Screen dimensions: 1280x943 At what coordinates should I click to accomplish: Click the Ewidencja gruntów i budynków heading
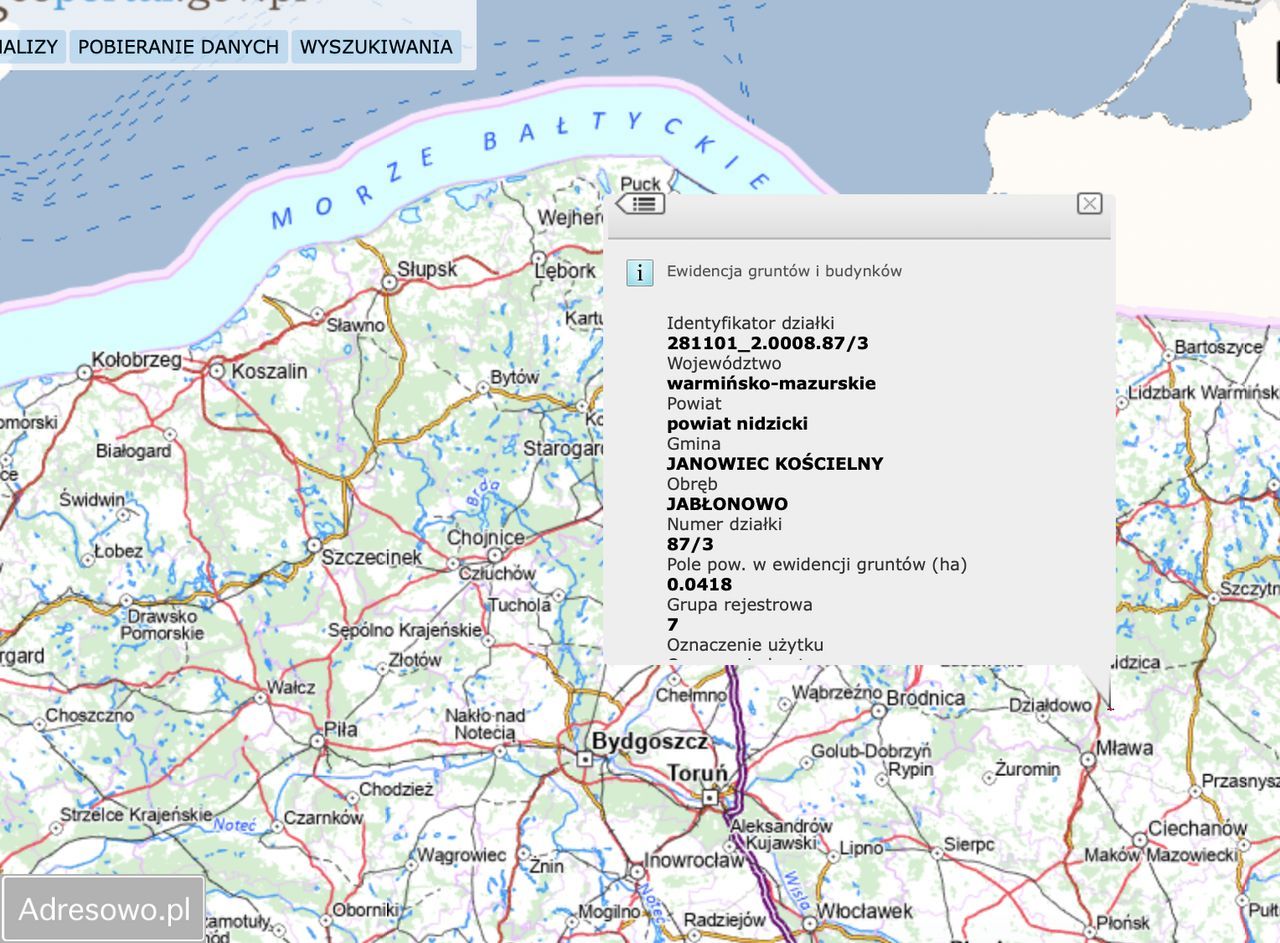coord(784,271)
